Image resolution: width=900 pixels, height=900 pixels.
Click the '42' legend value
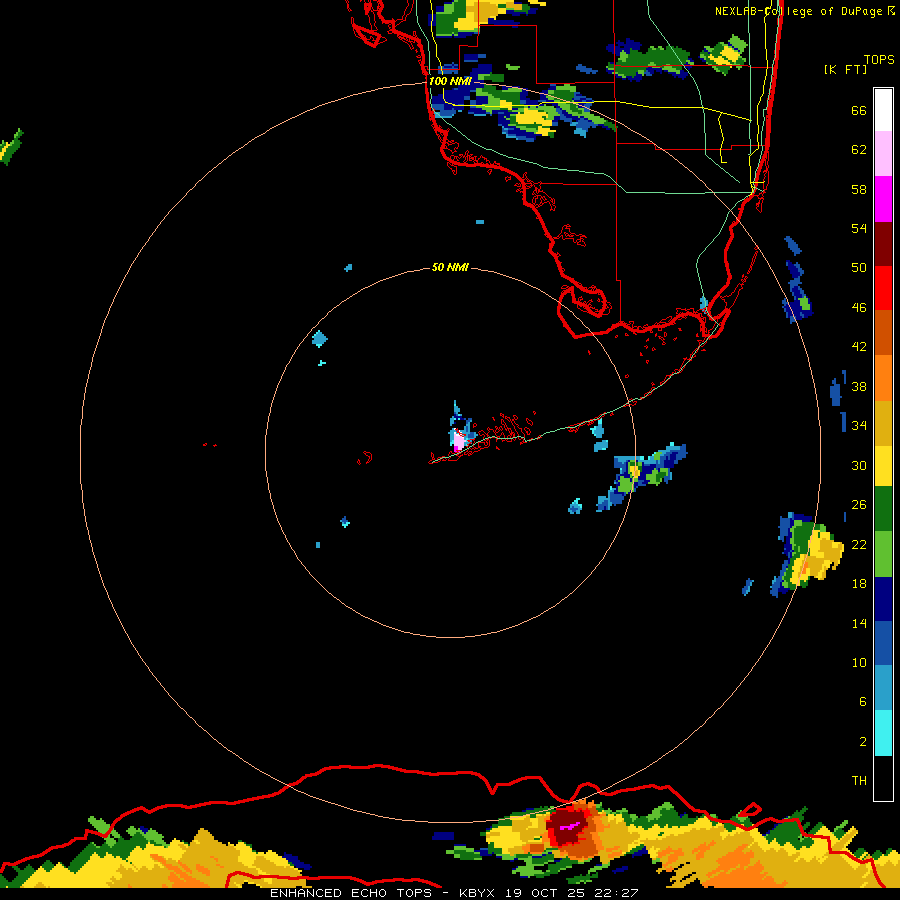click(859, 346)
